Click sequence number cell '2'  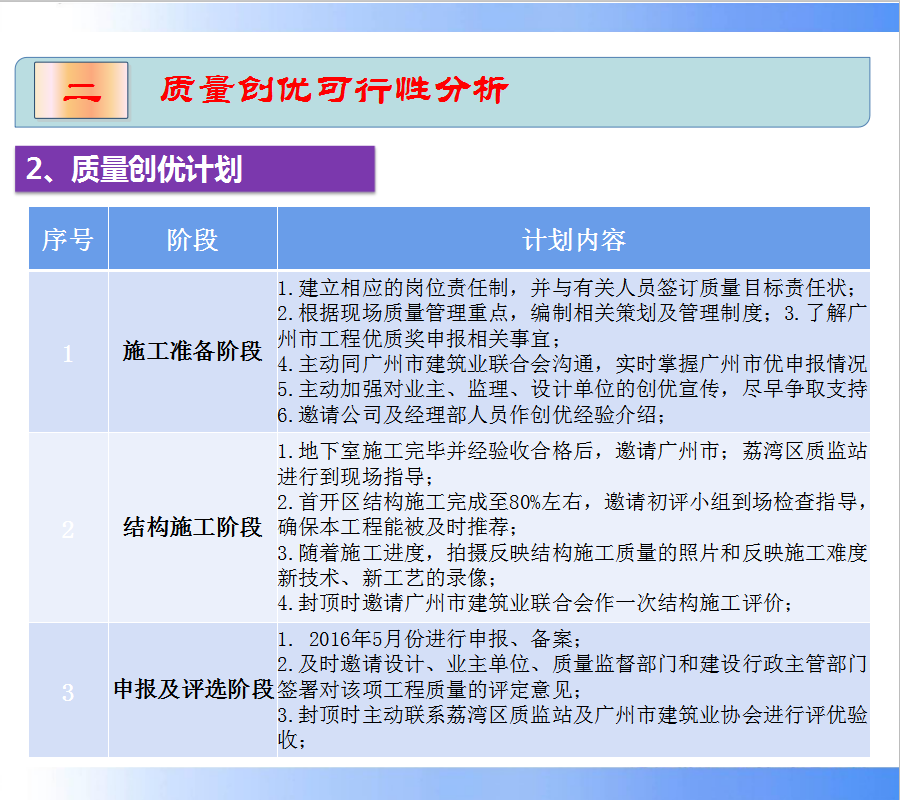[x=68, y=528]
